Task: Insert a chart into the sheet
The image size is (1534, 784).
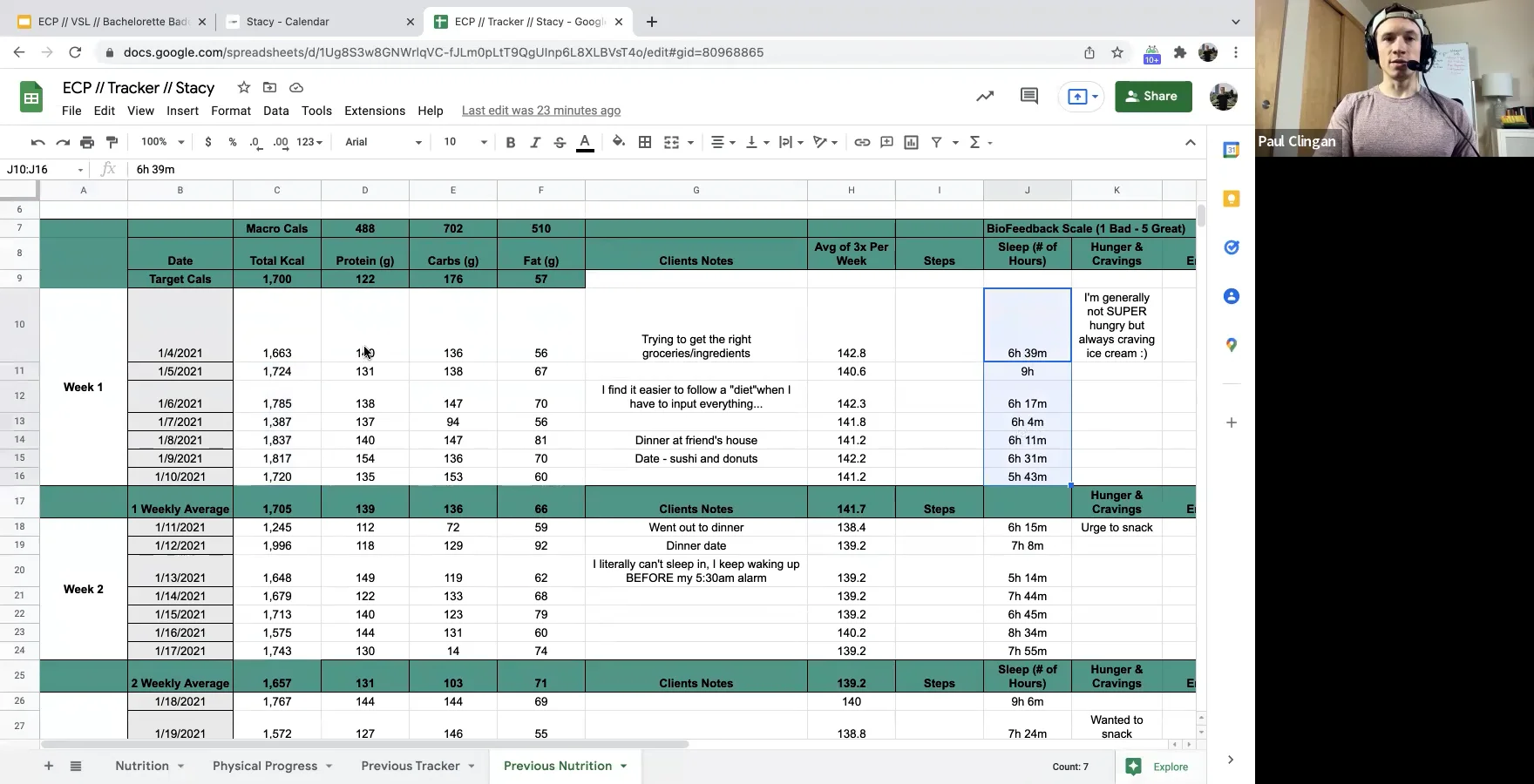Action: pos(911,142)
